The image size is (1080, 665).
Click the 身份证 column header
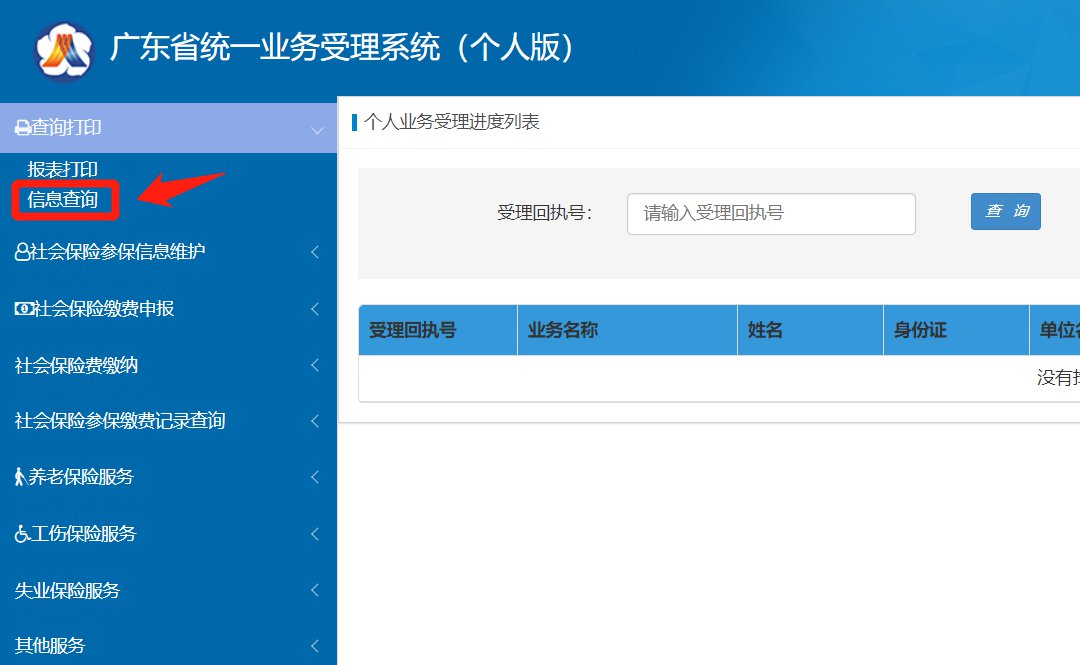click(920, 330)
